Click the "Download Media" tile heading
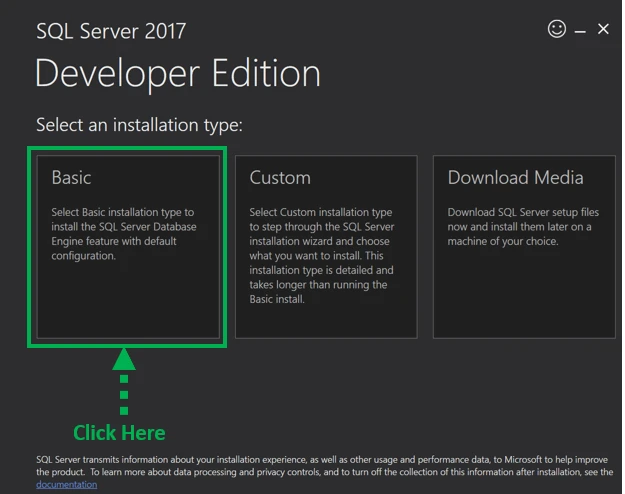Image resolution: width=625 pixels, height=494 pixels. point(515,178)
